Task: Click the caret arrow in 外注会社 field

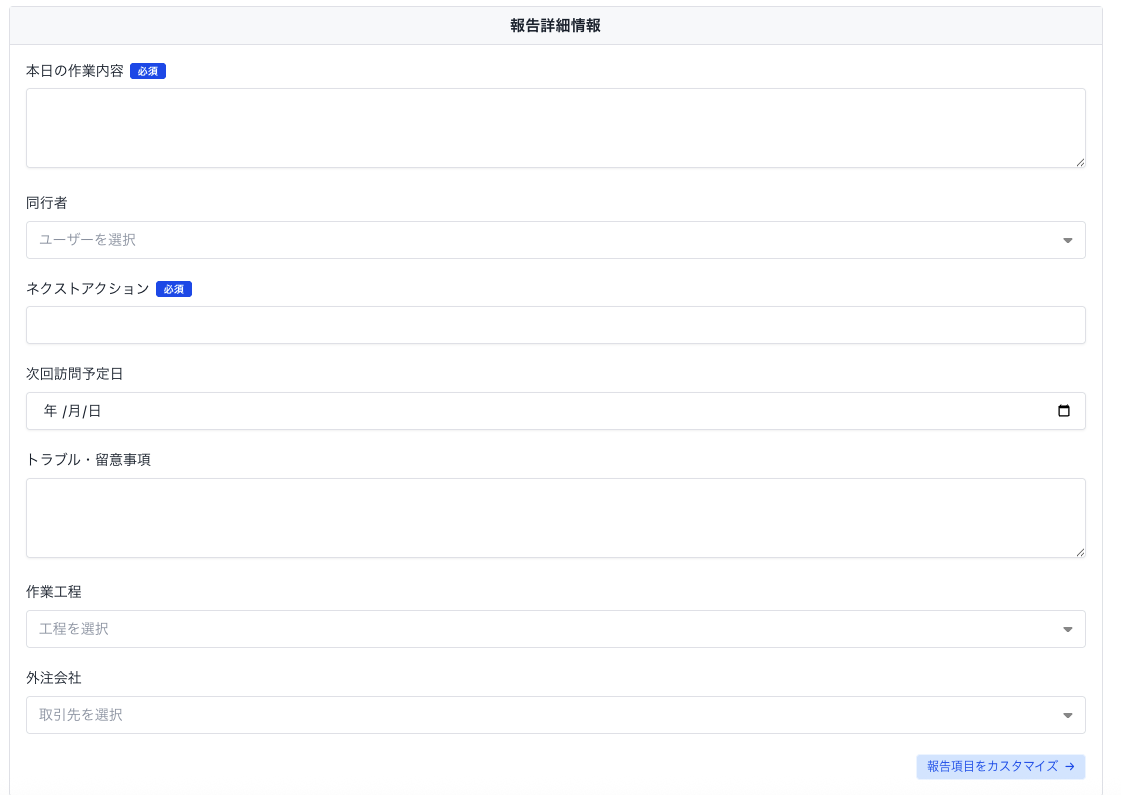Action: tap(1067, 715)
